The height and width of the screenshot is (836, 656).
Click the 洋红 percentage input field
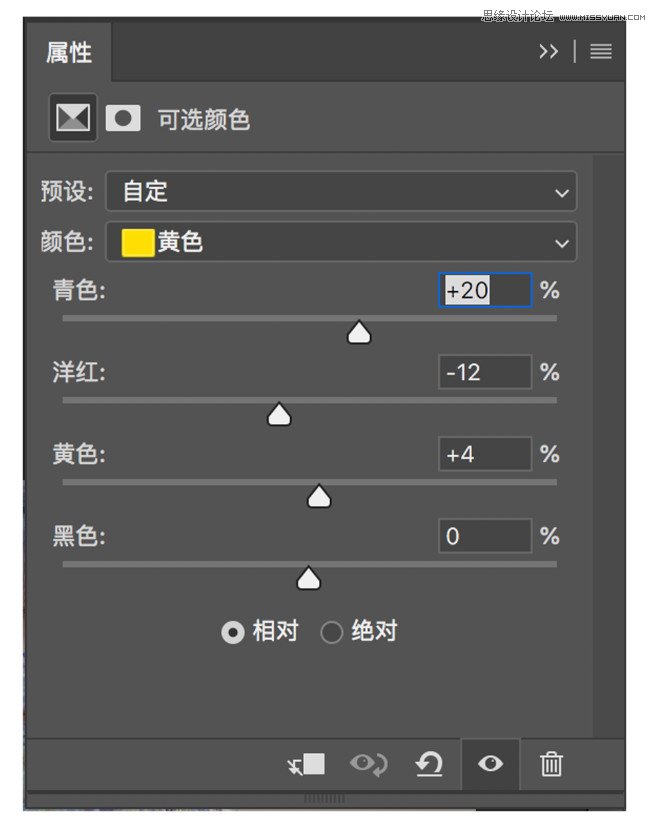[x=485, y=372]
